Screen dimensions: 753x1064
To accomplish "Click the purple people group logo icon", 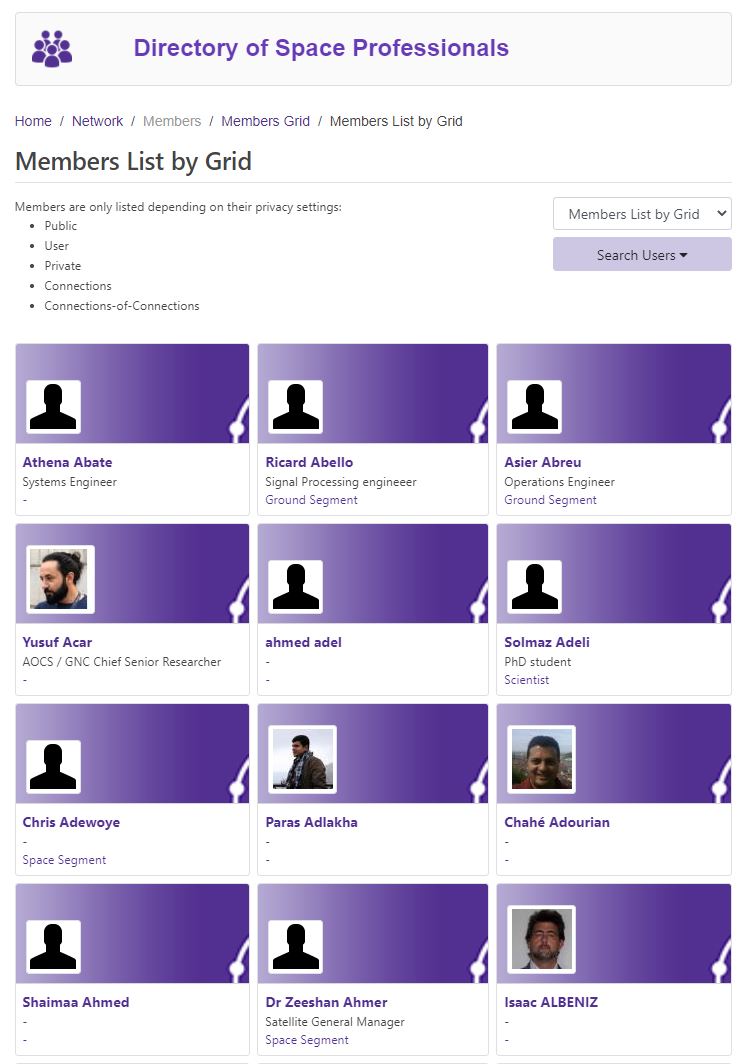I will (52, 49).
